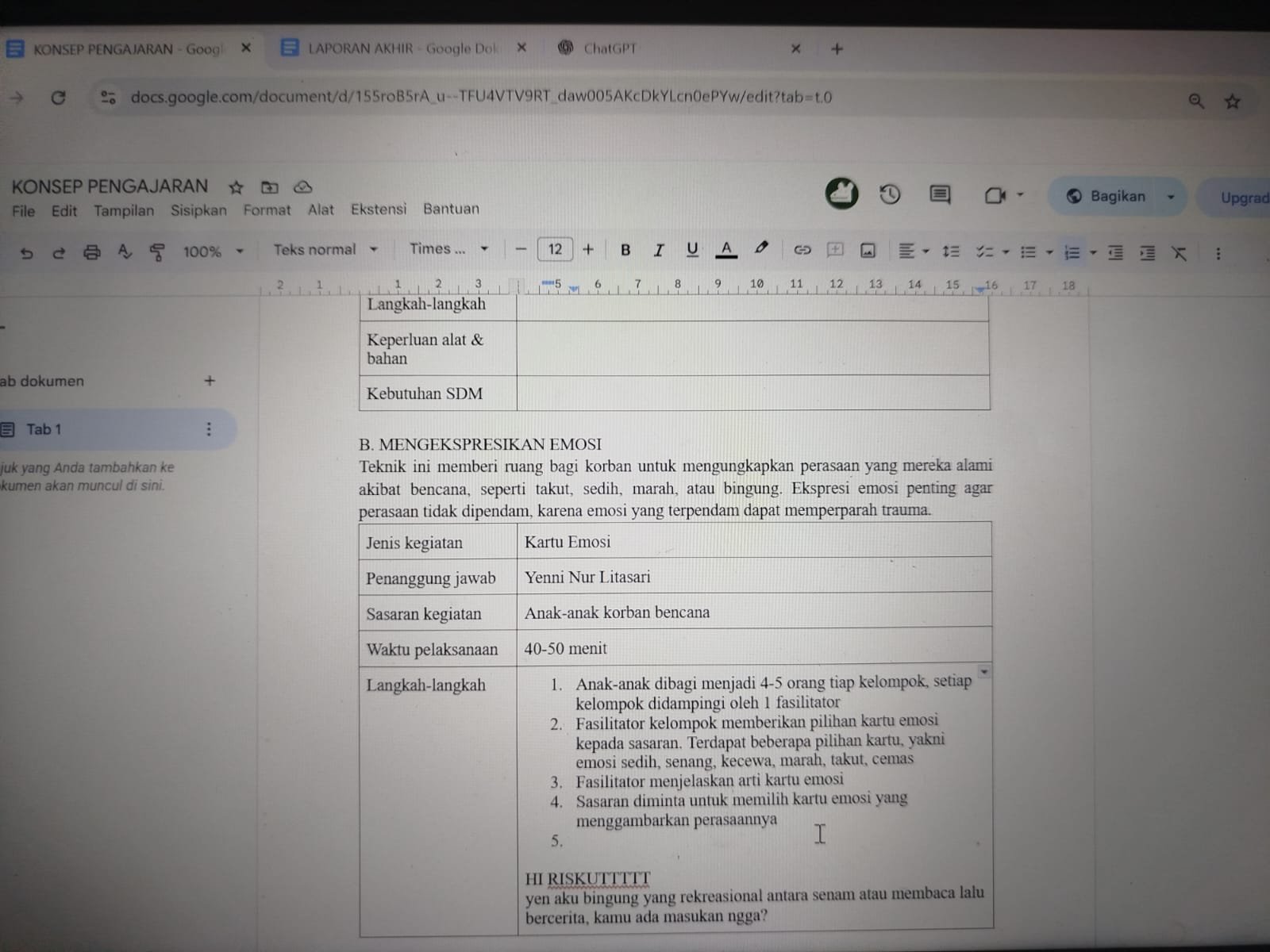1270x952 pixels.
Task: Insert an image into the document
Action: [x=868, y=250]
